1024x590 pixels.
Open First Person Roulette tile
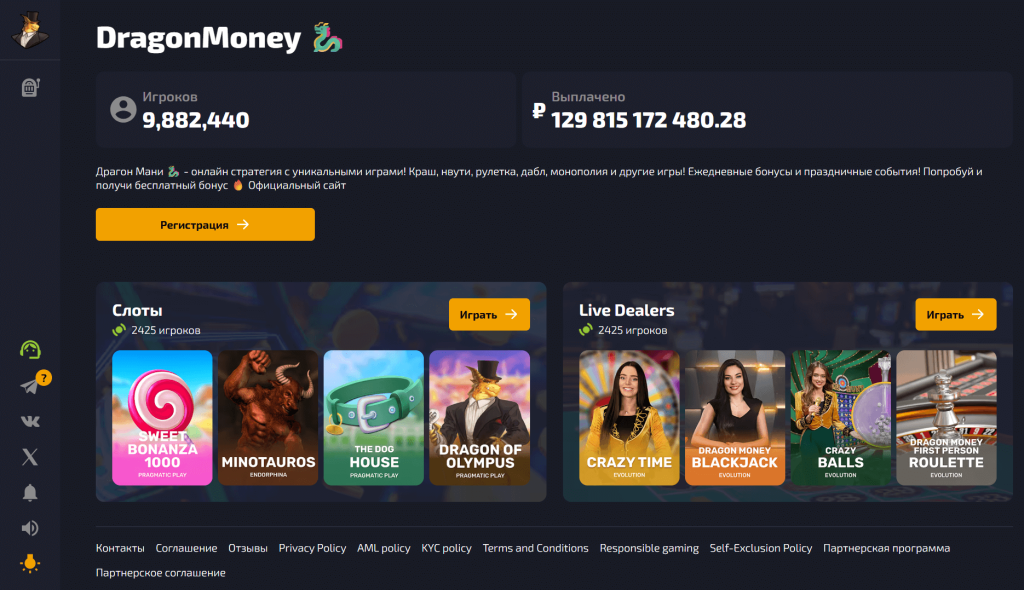pyautogui.click(x=946, y=418)
